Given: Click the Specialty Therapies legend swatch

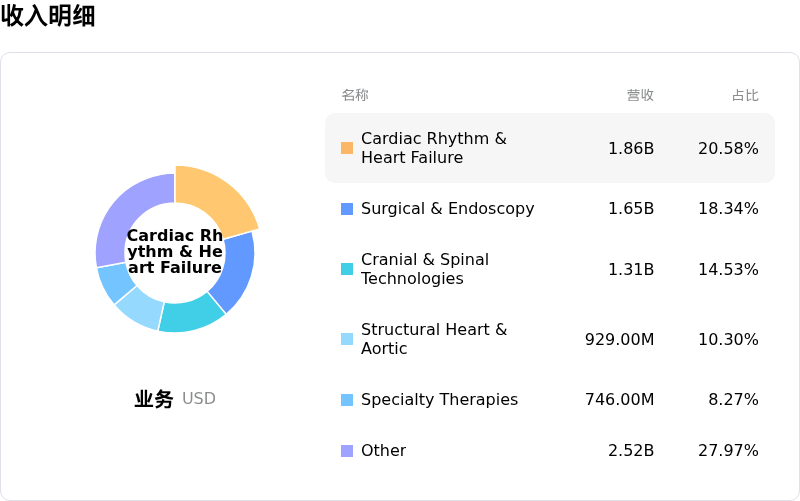Looking at the screenshot, I should point(347,400).
